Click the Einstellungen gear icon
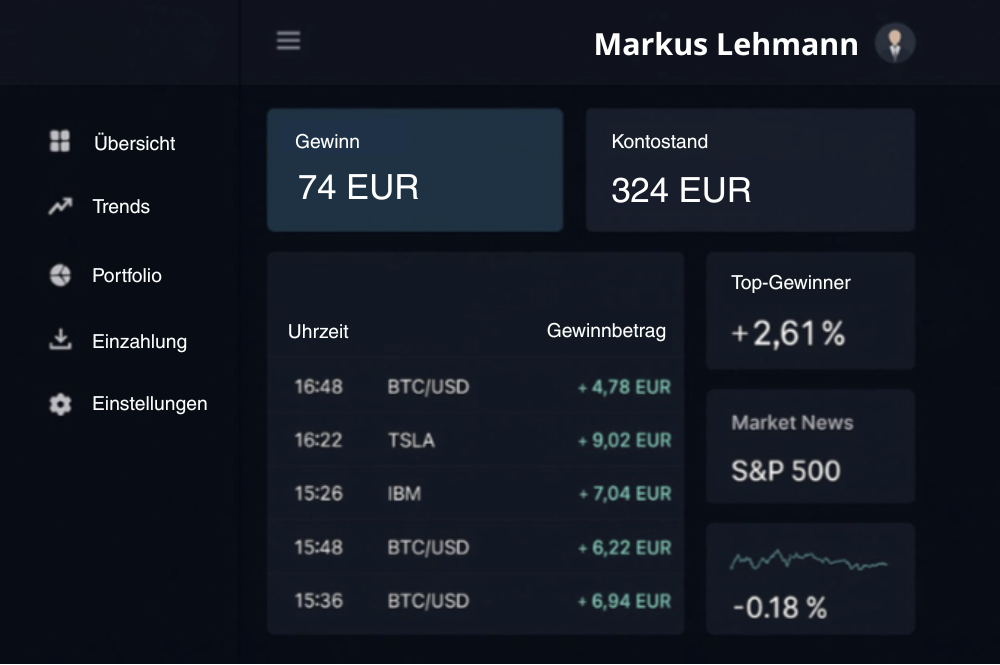Screen dimensions: 1000x665 (60, 404)
